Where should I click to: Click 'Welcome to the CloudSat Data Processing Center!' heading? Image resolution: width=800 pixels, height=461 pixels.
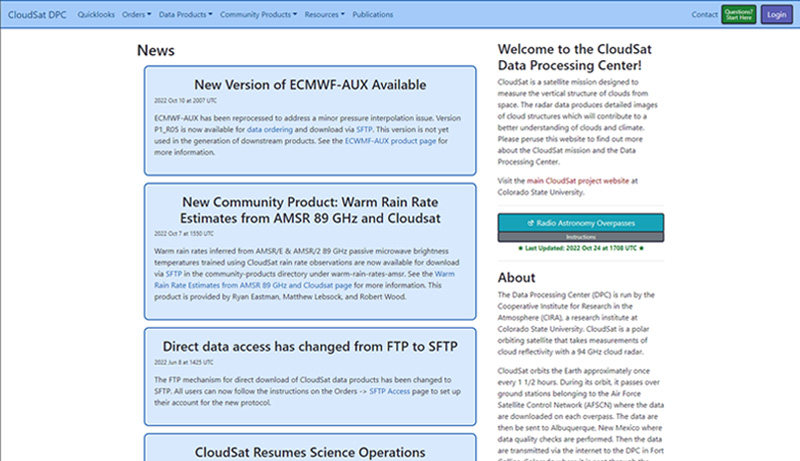tap(574, 57)
